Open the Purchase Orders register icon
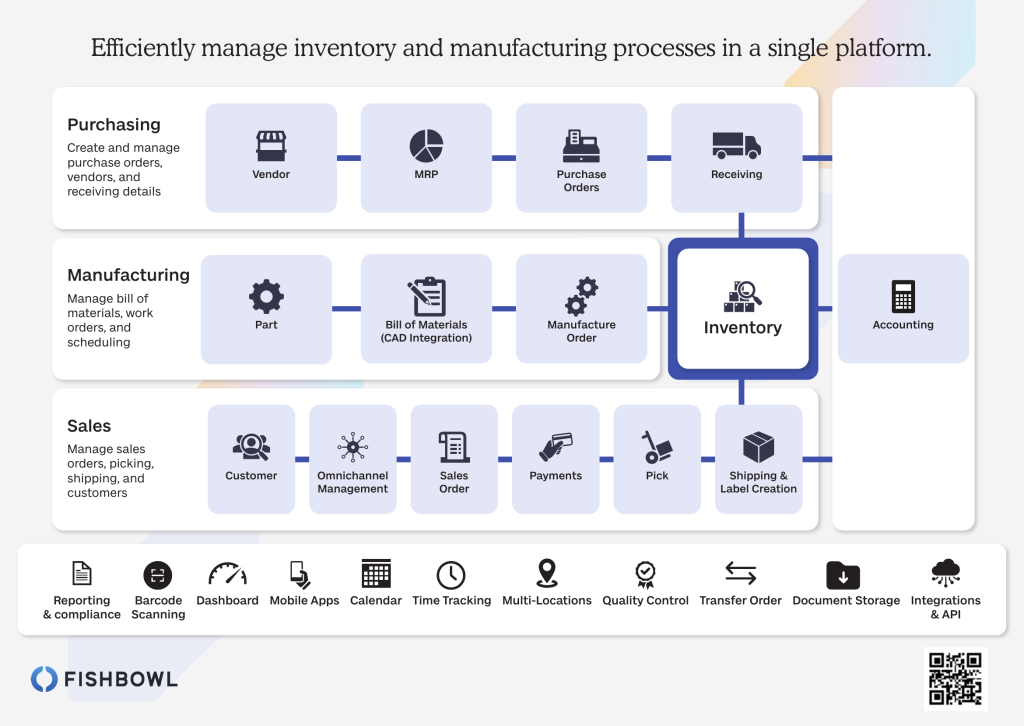The height and width of the screenshot is (726, 1024). click(581, 146)
